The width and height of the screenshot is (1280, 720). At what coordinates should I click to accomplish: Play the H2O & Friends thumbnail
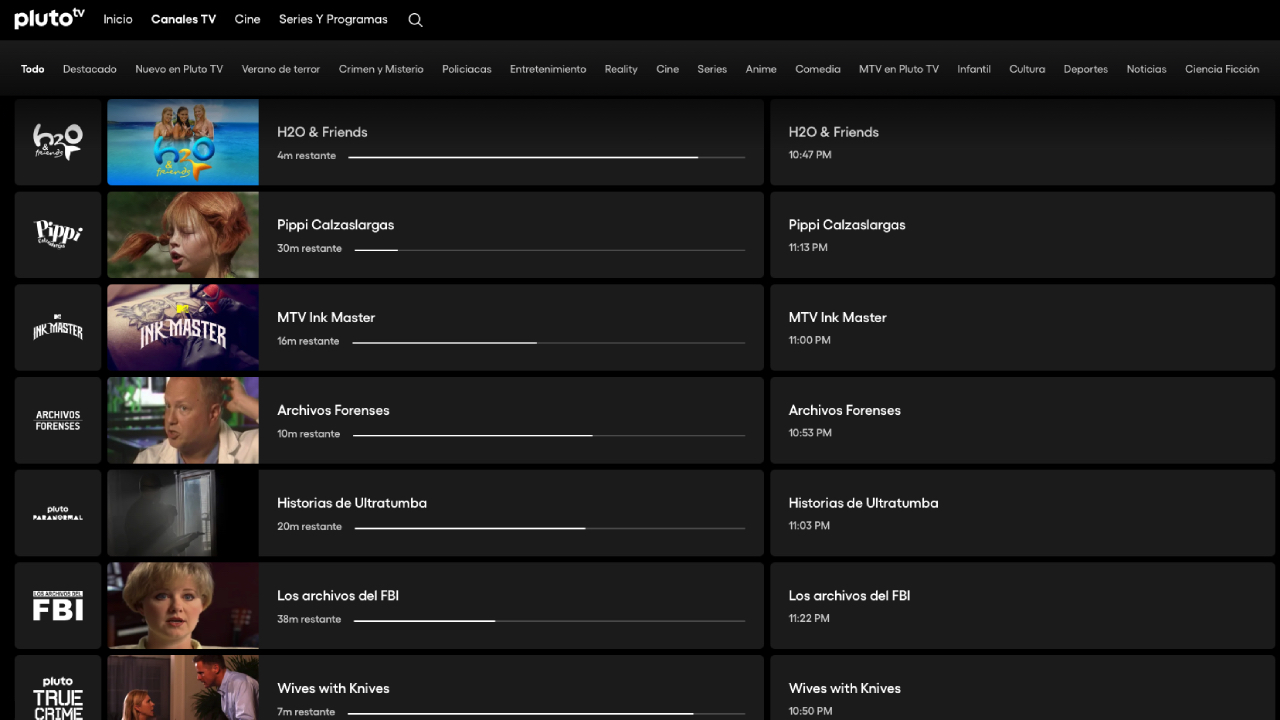(x=183, y=142)
